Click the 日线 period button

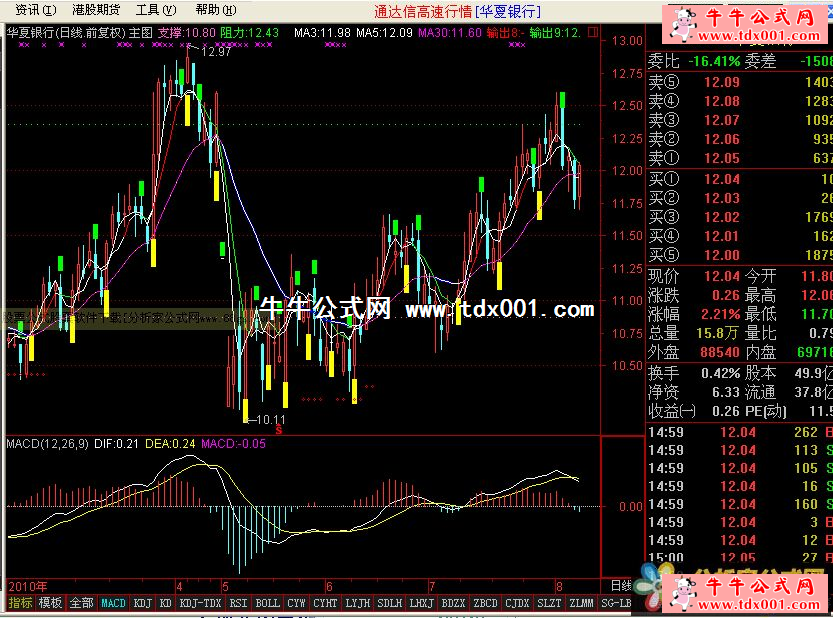[x=620, y=586]
